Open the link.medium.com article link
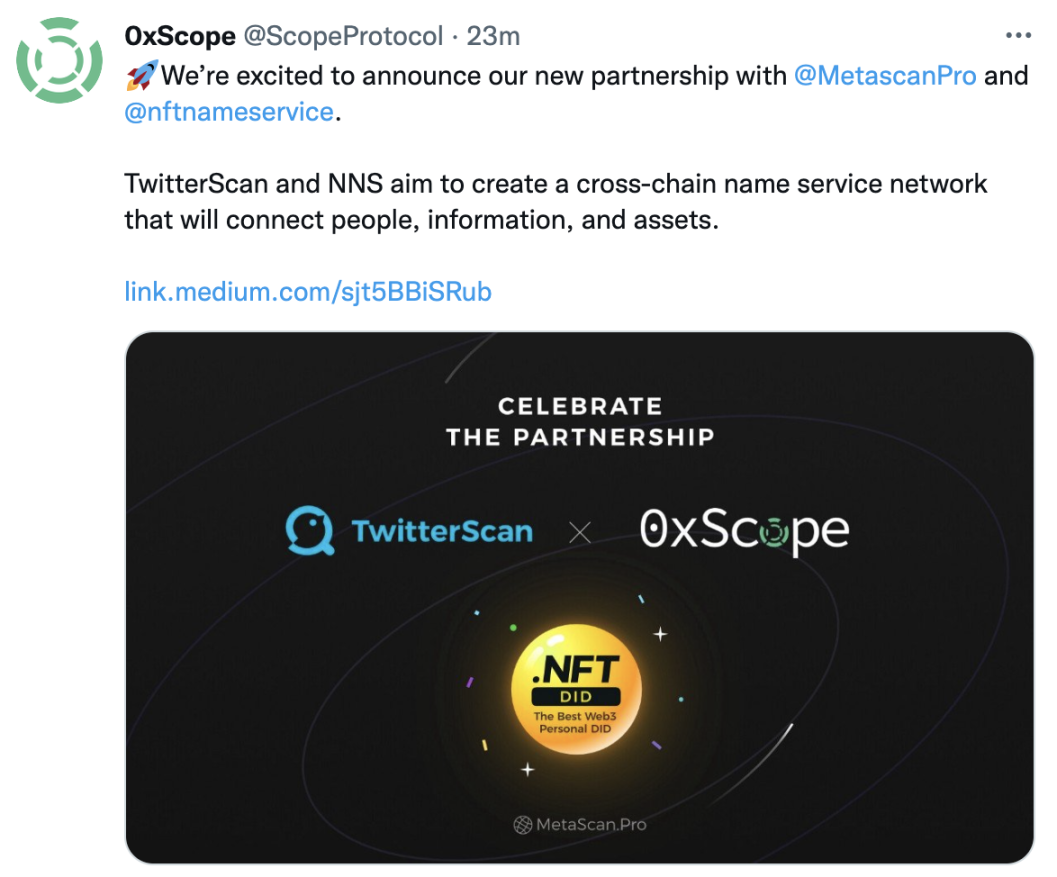The width and height of the screenshot is (1057, 877). click(x=307, y=291)
